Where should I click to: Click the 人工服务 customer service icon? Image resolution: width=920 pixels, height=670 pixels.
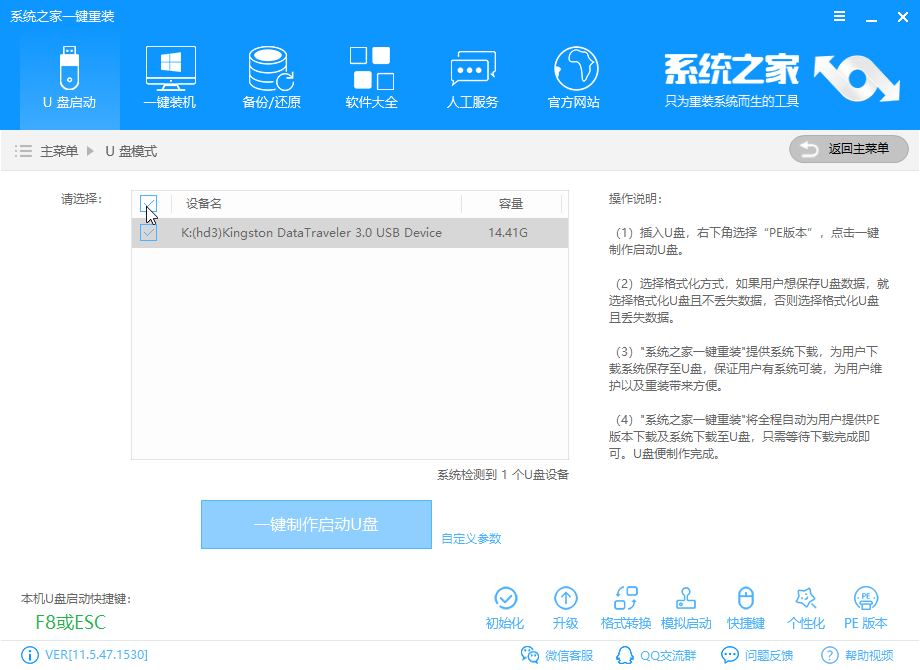pyautogui.click(x=472, y=75)
